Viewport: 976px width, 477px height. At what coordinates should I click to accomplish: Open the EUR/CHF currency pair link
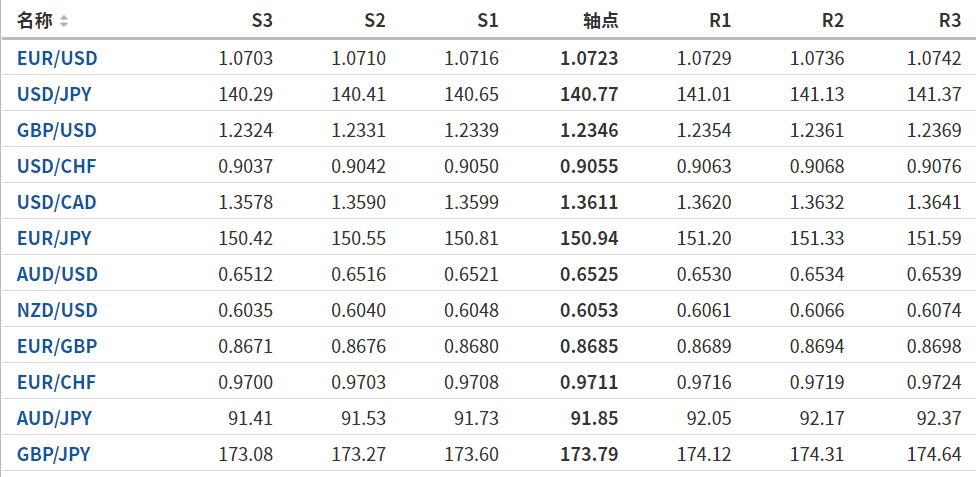coord(56,382)
